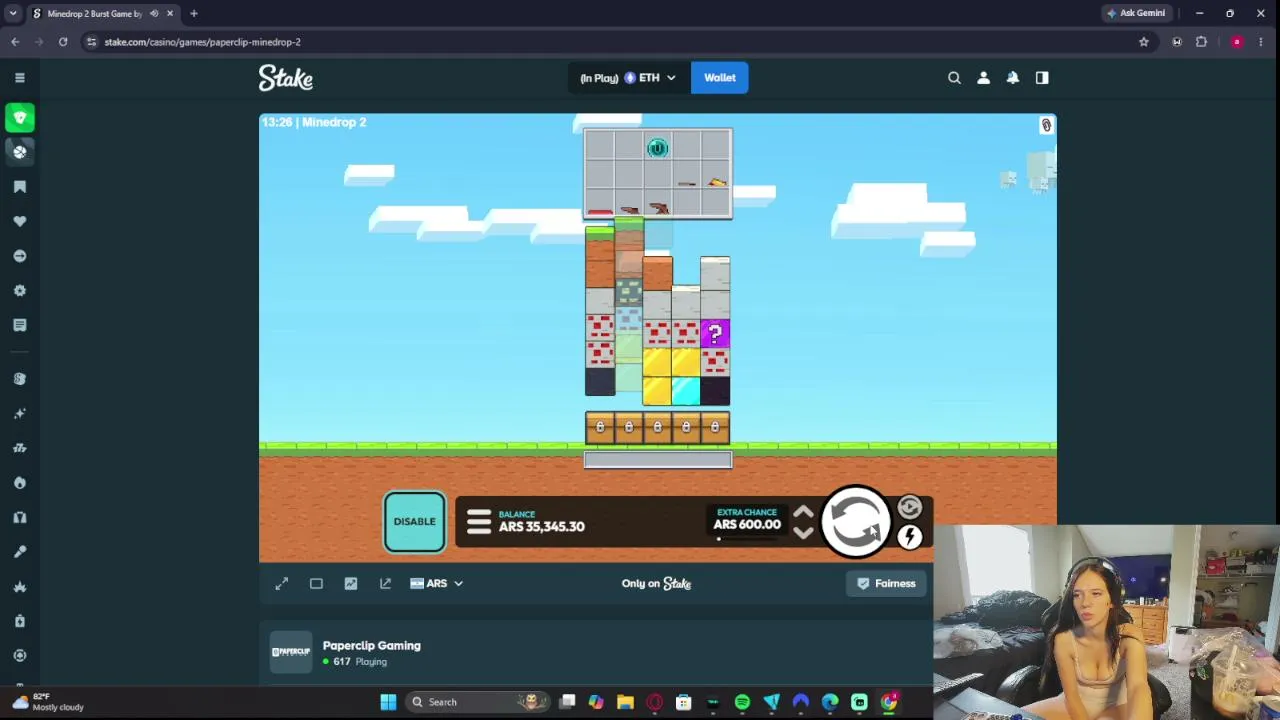Open the Windows Start menu
Viewport: 1280px width, 720px height.
388,702
